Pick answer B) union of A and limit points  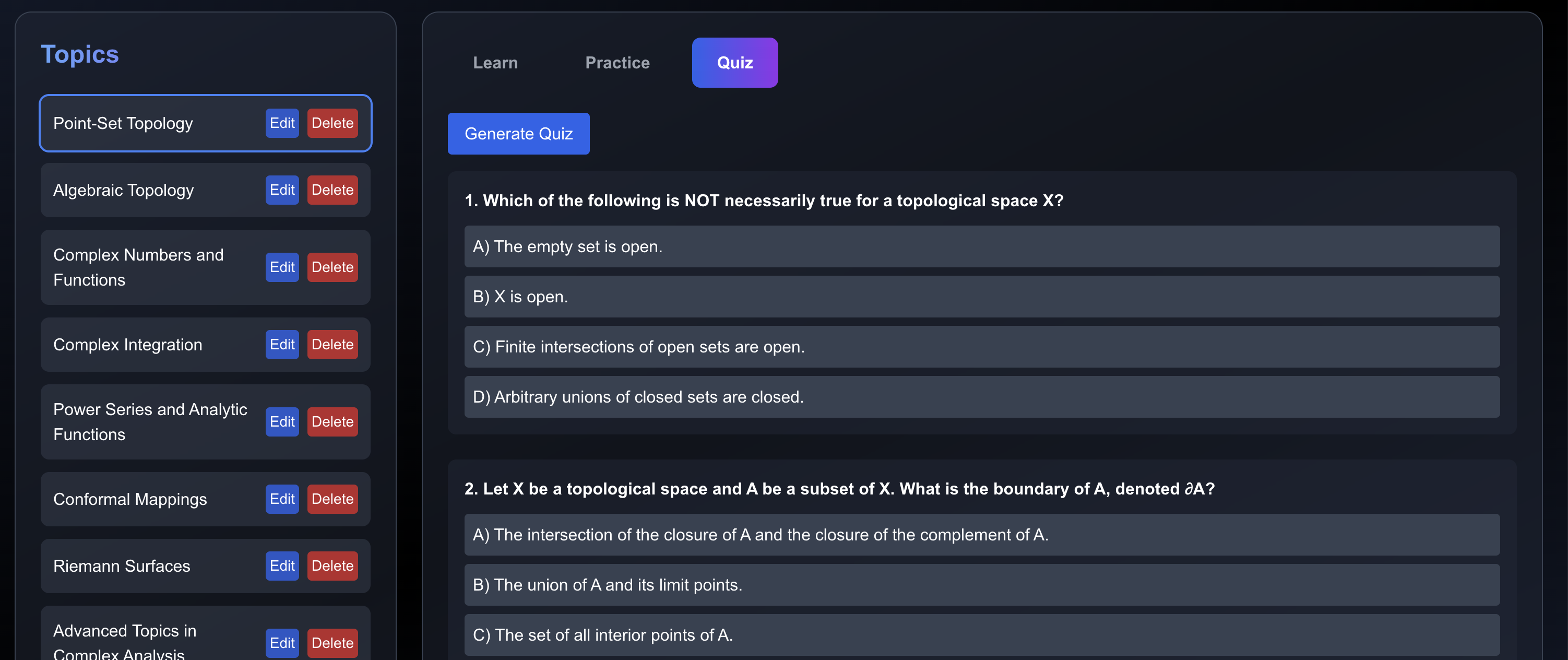click(x=982, y=585)
